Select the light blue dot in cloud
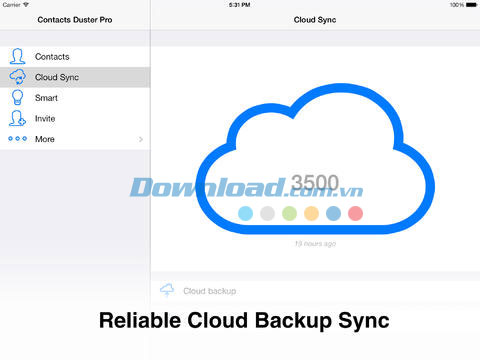 245,213
